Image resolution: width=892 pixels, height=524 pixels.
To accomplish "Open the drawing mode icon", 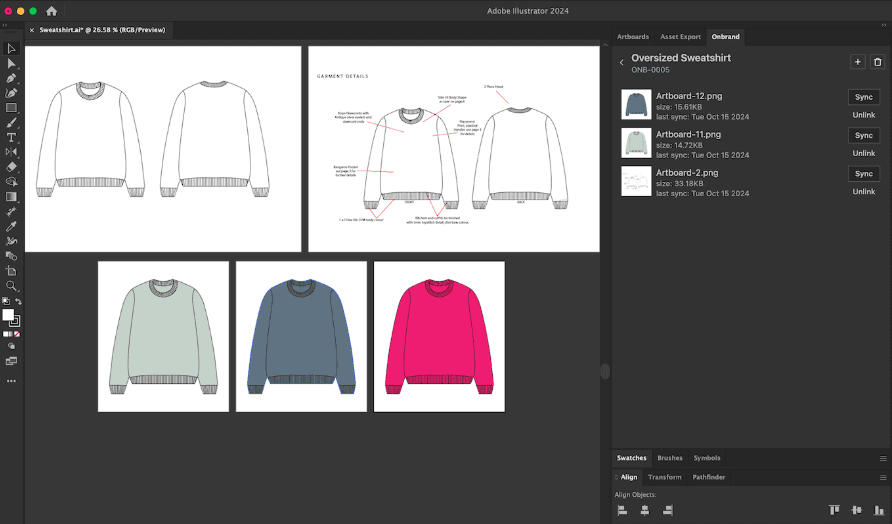I will pyautogui.click(x=11, y=346).
